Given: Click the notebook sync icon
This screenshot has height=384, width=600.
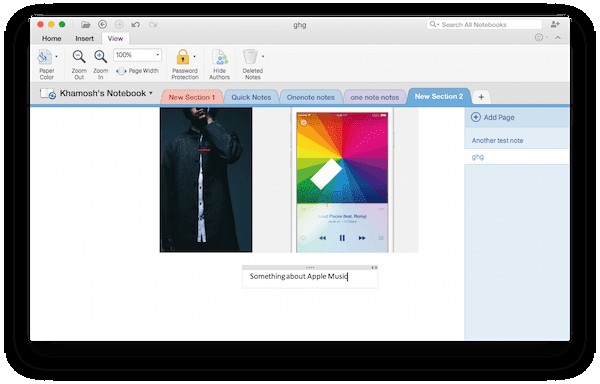Looking at the screenshot, I should tap(48, 94).
